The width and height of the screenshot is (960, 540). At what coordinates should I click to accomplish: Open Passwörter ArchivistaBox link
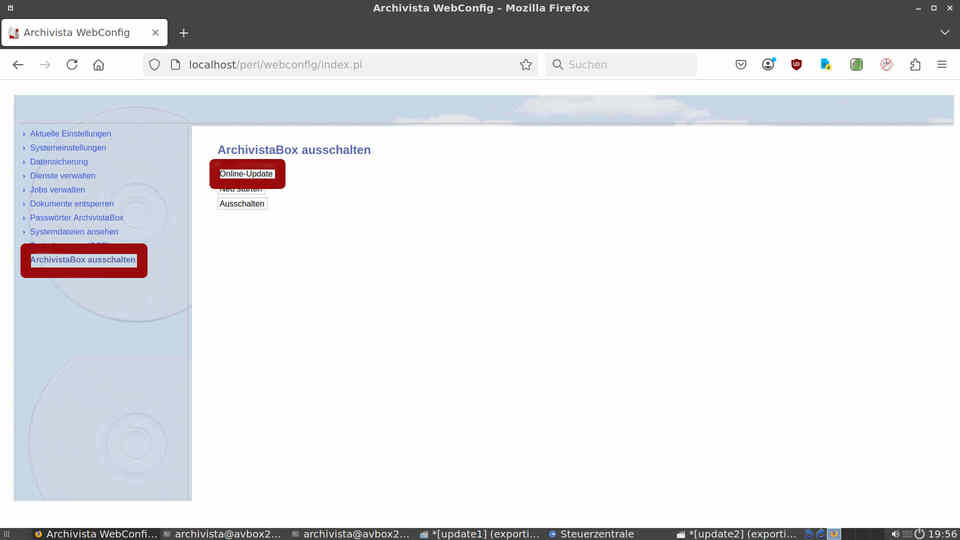[77, 218]
